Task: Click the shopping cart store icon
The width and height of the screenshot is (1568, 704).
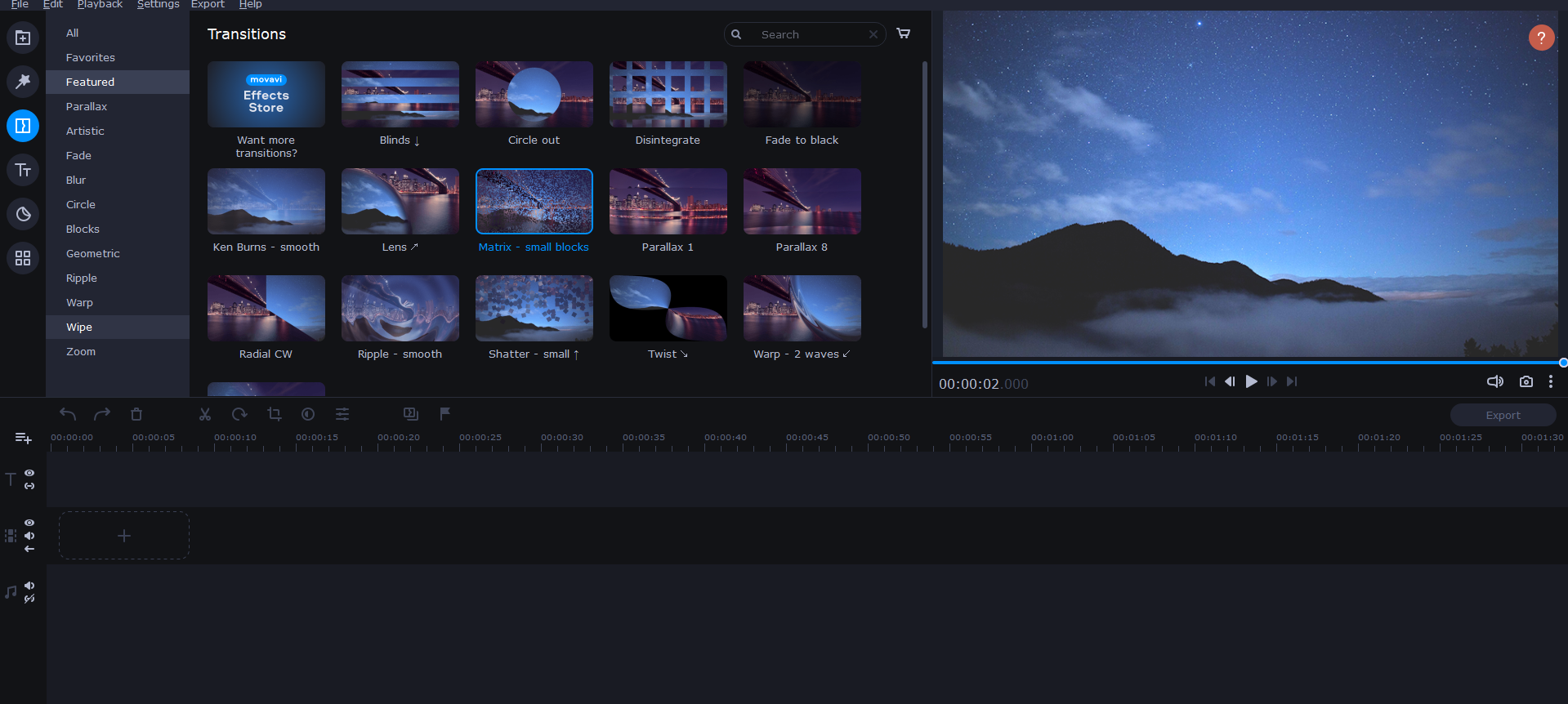Action: [x=904, y=33]
